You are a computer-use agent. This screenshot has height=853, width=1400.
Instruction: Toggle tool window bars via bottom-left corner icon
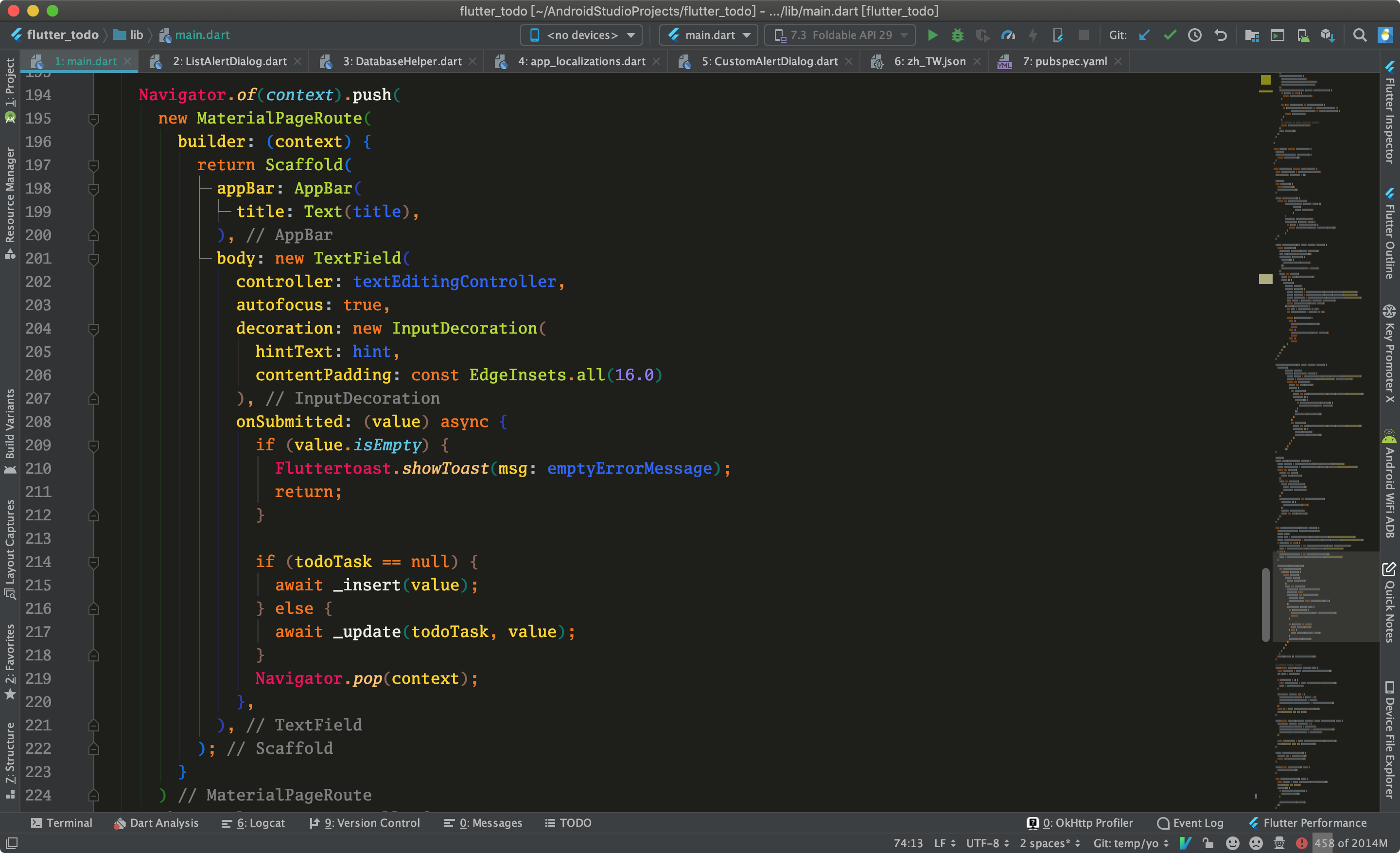tap(11, 843)
